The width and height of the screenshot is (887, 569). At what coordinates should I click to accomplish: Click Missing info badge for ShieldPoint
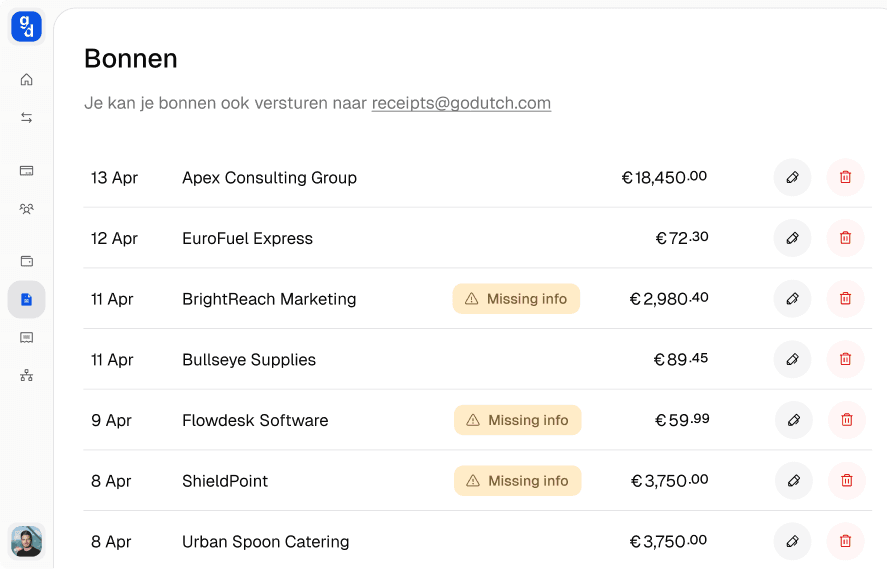pos(517,481)
